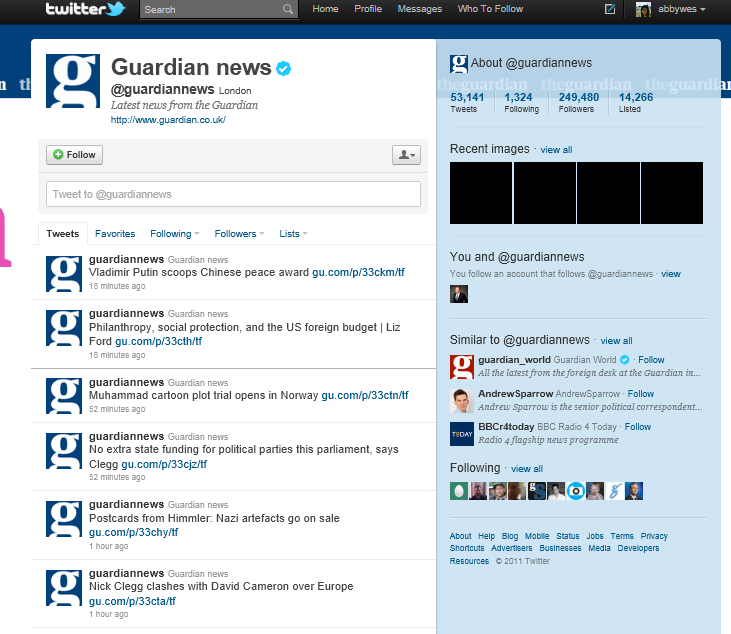Expand the Following tab dropdown
This screenshot has width=731, height=634.
point(197,234)
